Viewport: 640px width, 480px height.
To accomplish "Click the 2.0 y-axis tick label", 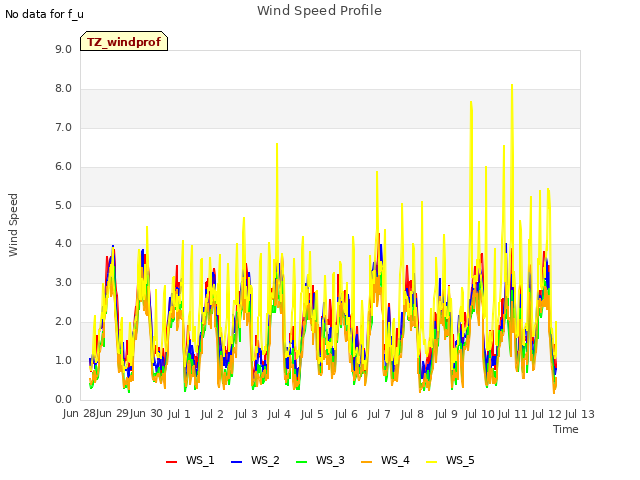I will (63, 322).
